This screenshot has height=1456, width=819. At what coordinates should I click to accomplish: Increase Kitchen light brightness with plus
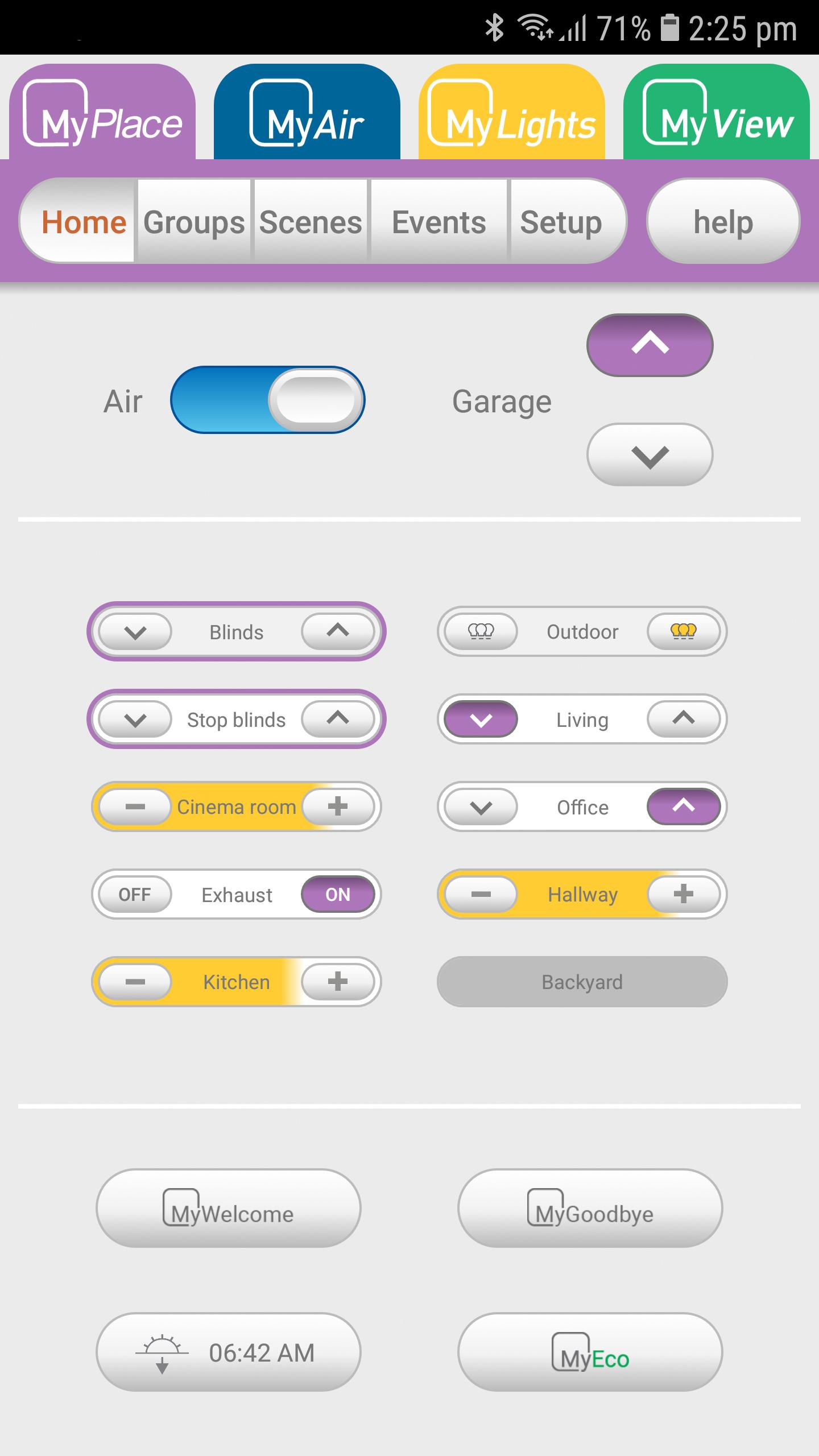(x=338, y=982)
